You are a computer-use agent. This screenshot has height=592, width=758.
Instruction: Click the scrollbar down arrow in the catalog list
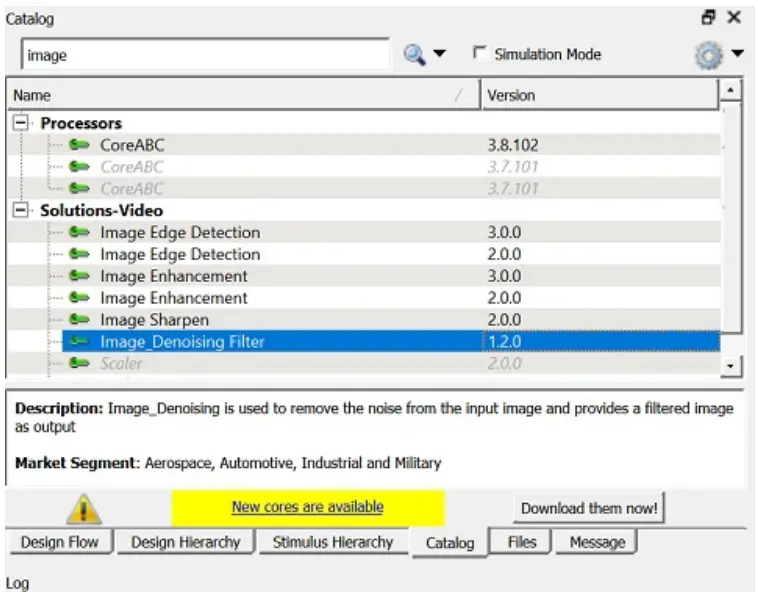(732, 366)
